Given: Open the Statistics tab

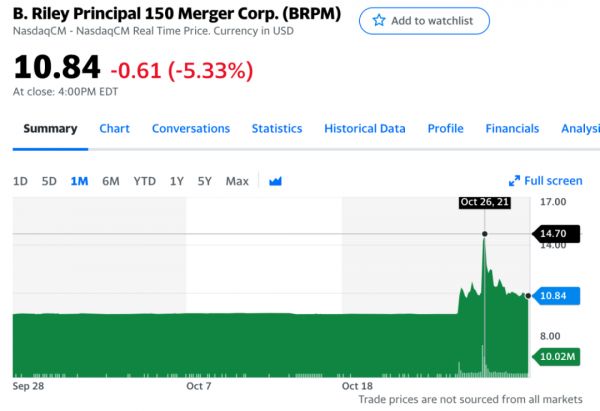Looking at the screenshot, I should 277,129.
